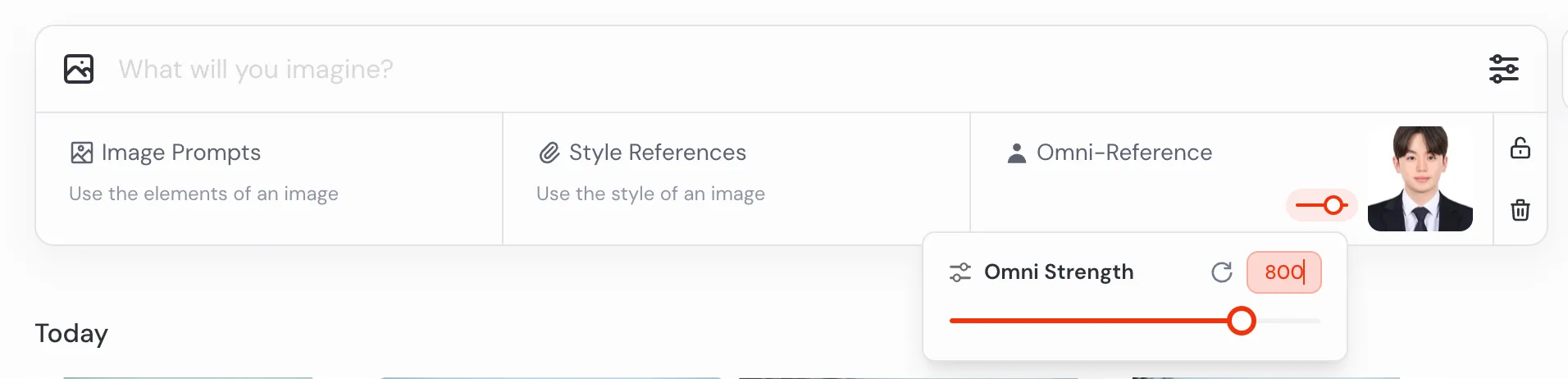Delete the reference with the trash icon
The height and width of the screenshot is (379, 1568).
pos(1520,210)
